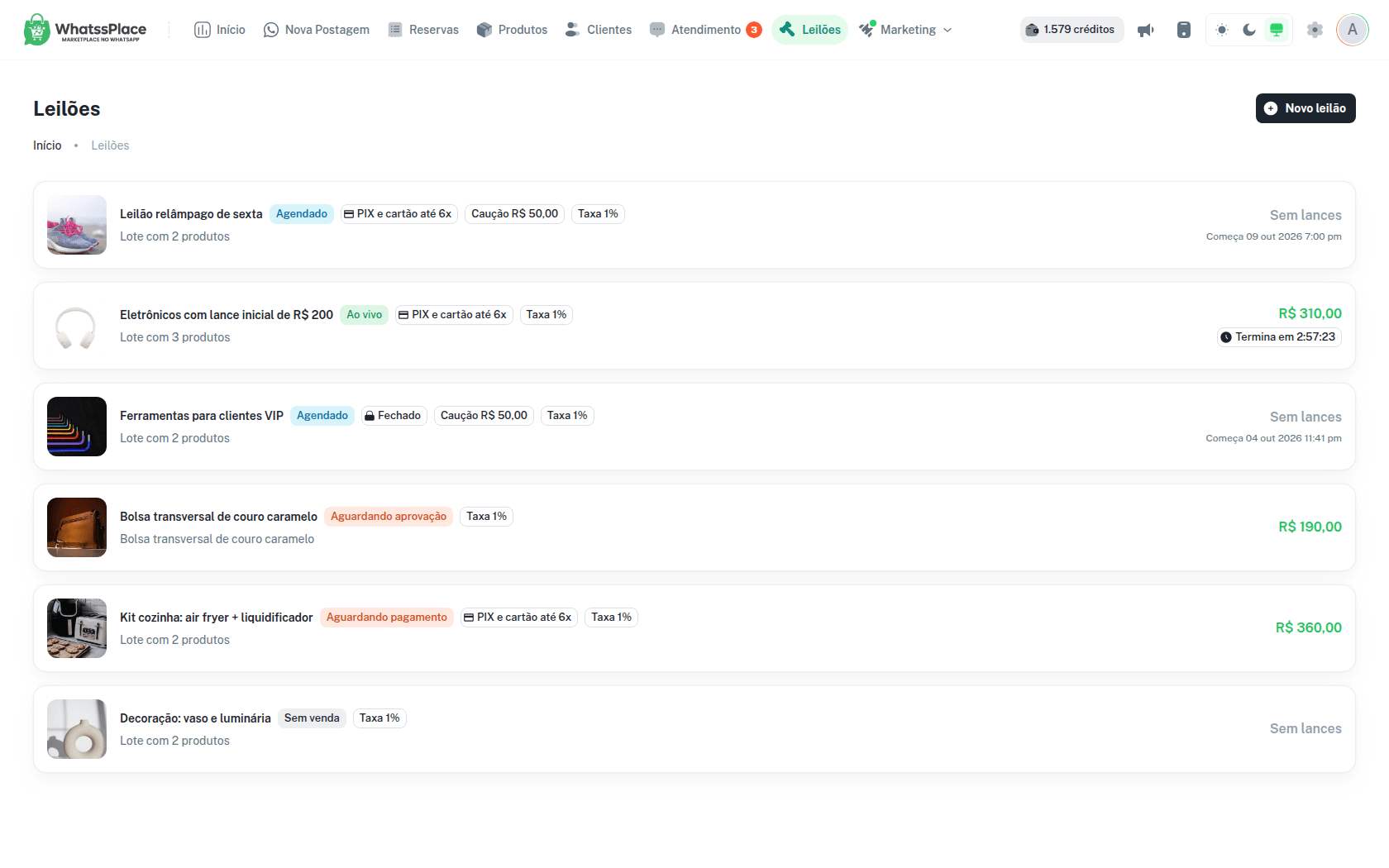Open the Kit cozinha thumbnail
Image resolution: width=1389 pixels, height=868 pixels.
tap(77, 628)
